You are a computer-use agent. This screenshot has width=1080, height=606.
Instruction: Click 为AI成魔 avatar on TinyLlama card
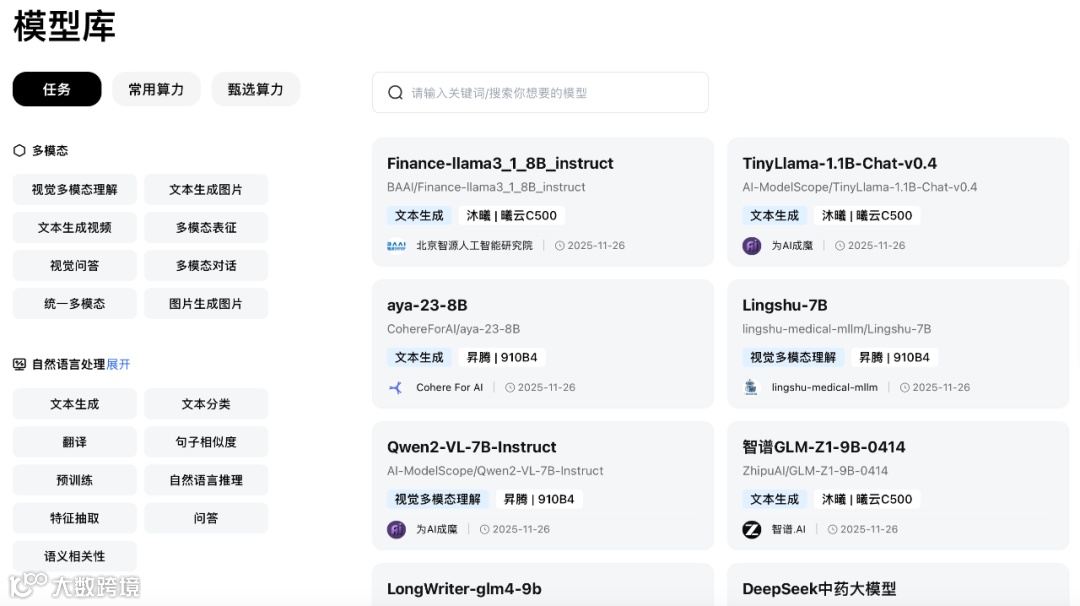[x=751, y=245]
